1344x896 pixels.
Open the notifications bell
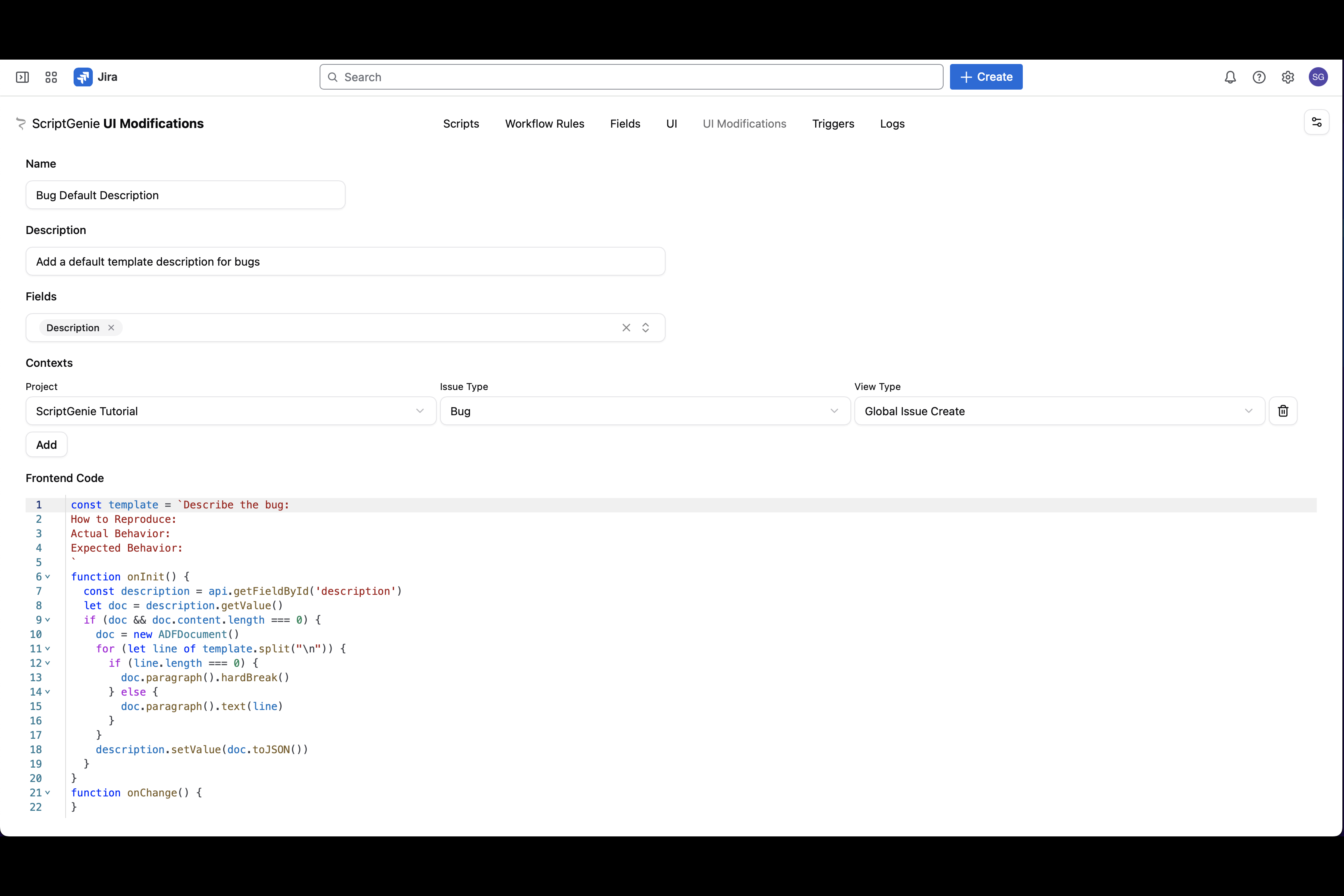coord(1230,77)
